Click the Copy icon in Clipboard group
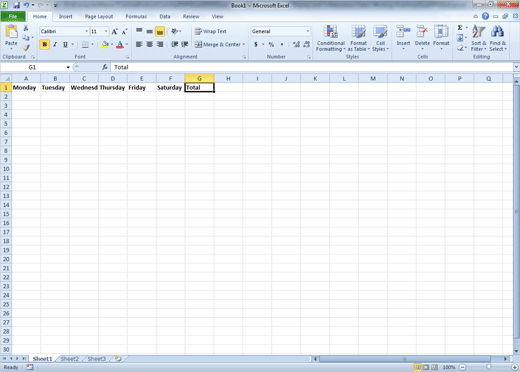Screen dimensions: 520x372 pos(26,38)
